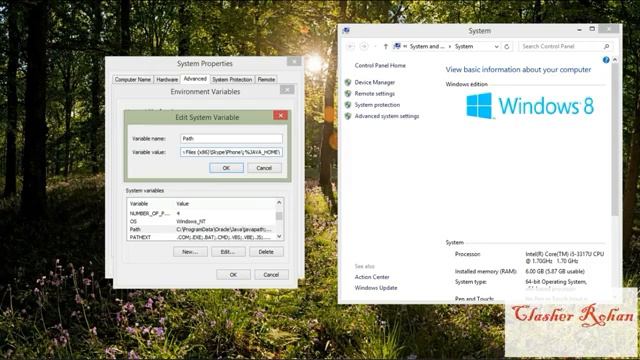The width and height of the screenshot is (640, 360).
Task: Select the PATHEXT variable row
Action: pos(202,237)
